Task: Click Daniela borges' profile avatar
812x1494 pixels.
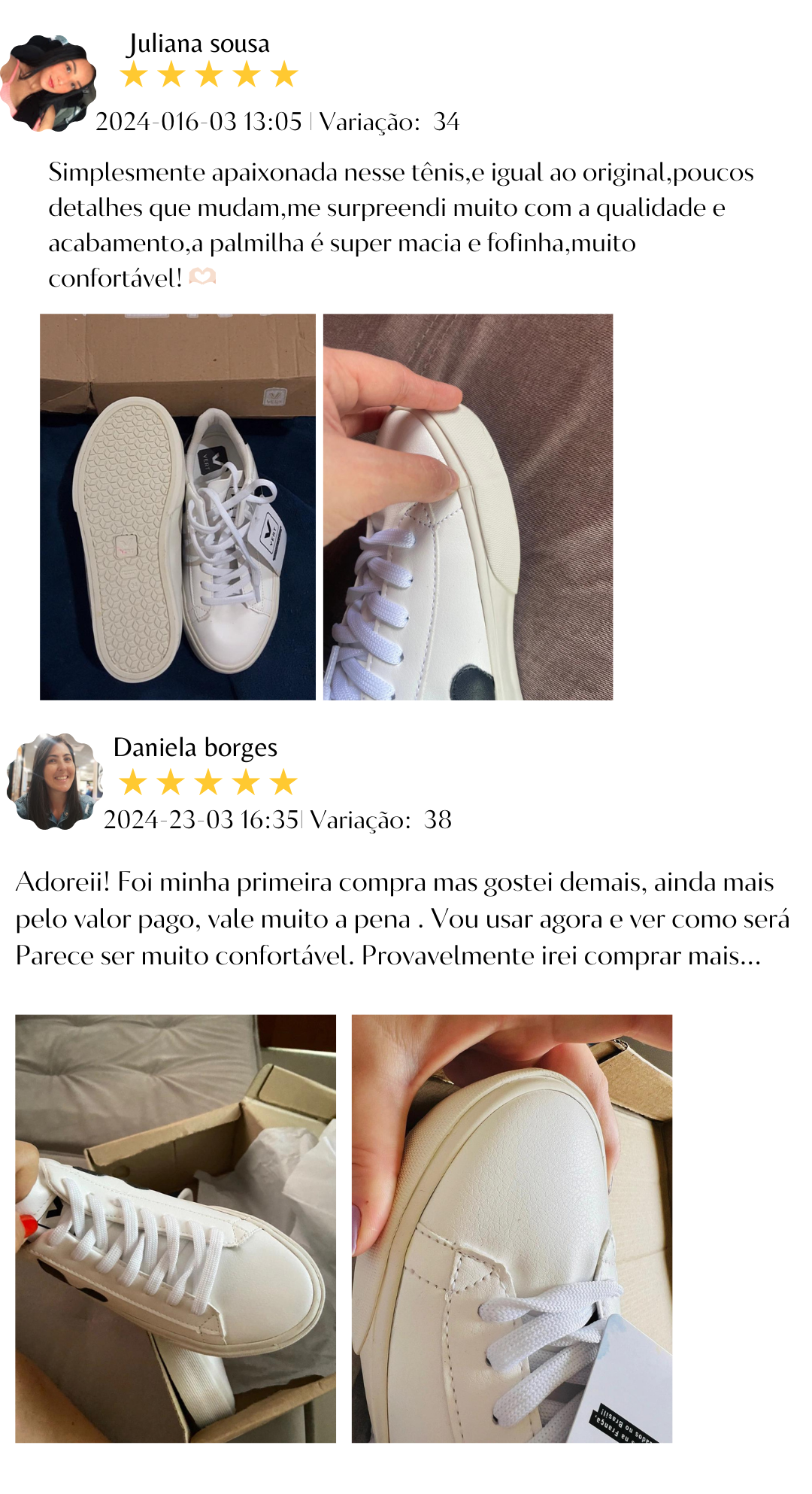Action: tap(54, 782)
